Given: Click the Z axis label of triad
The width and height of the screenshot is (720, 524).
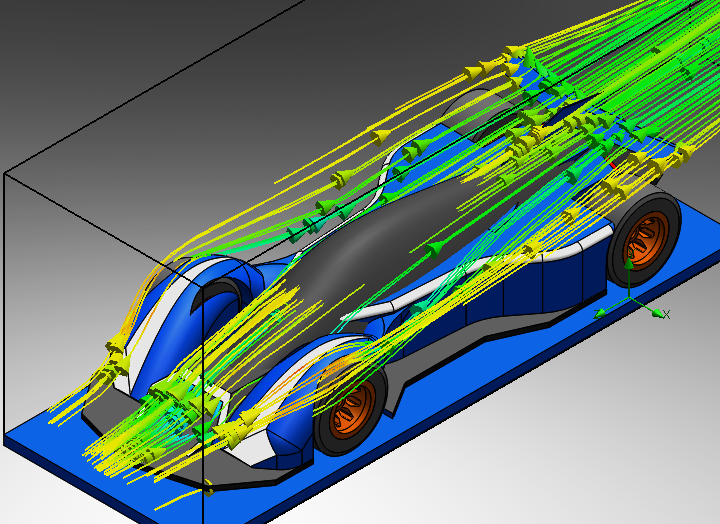Looking at the screenshot, I should [597, 313].
